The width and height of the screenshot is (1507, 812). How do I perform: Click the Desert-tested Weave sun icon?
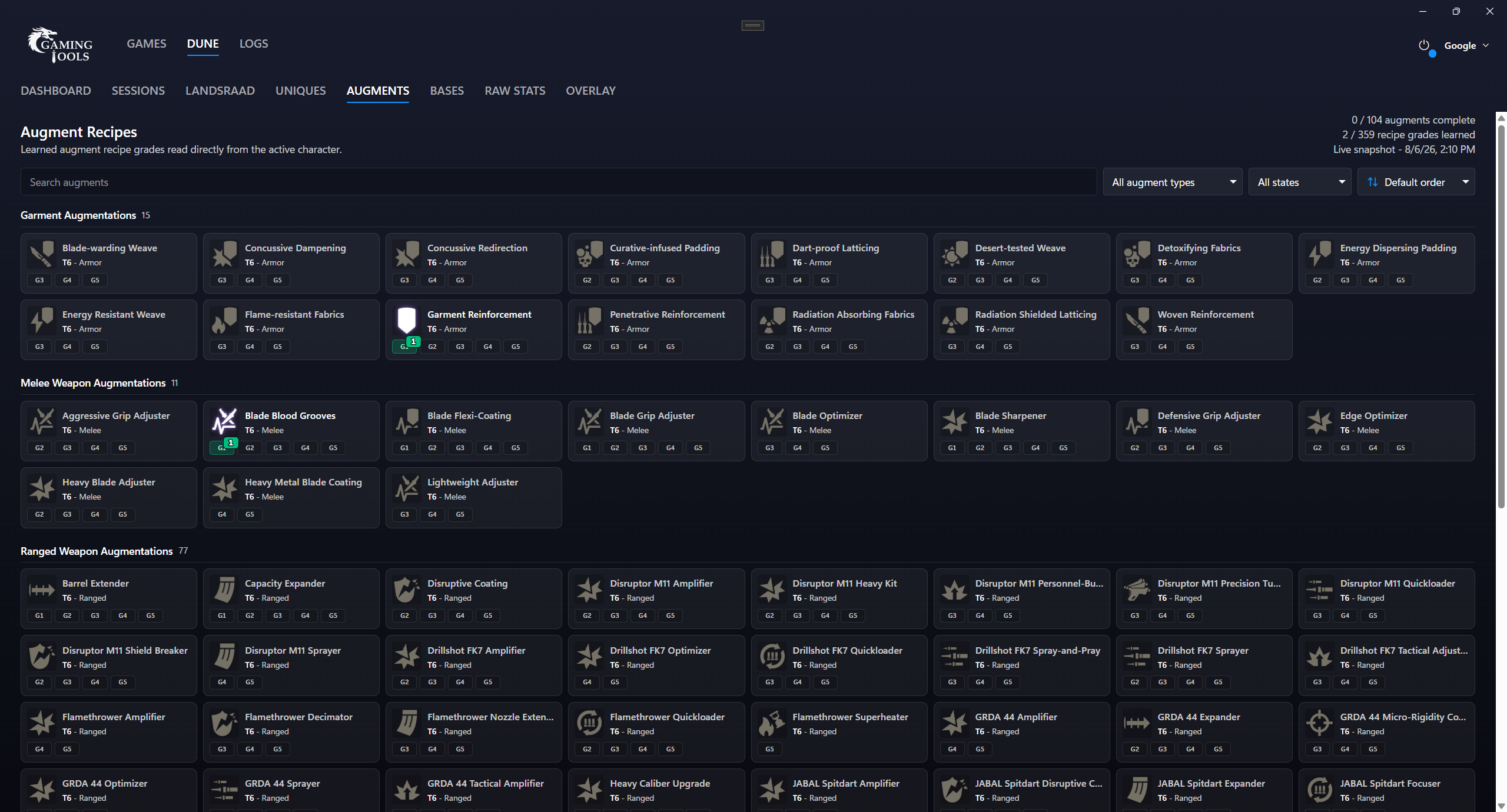click(954, 255)
